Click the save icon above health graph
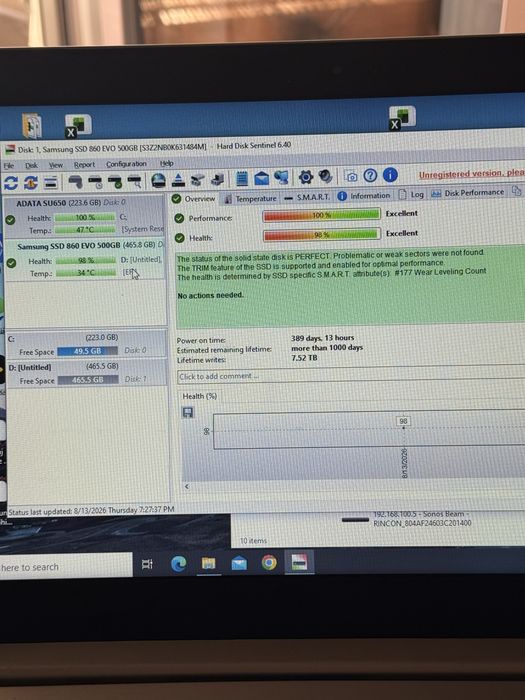The width and height of the screenshot is (525, 700). (188, 412)
